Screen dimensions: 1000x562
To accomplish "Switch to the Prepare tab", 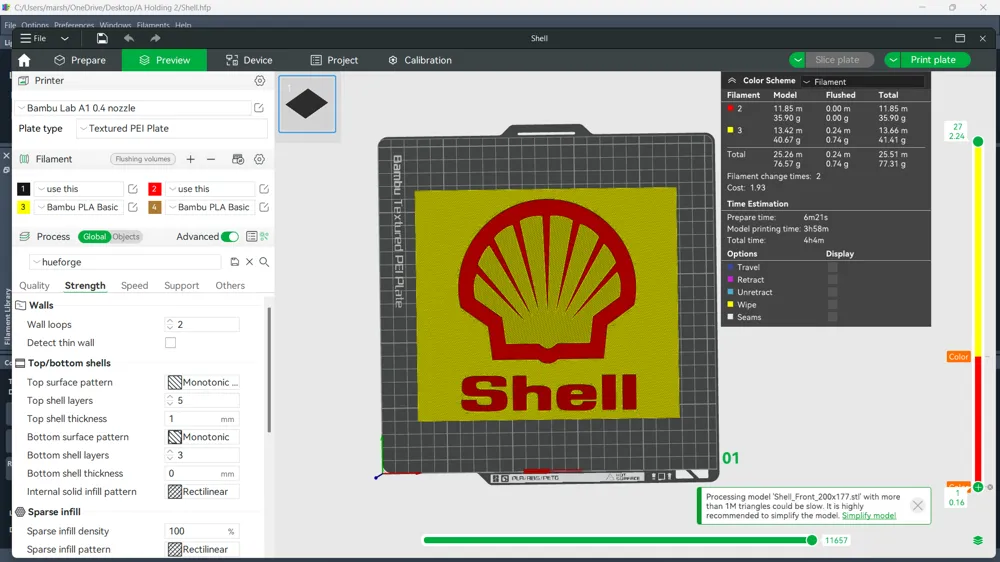I will point(80,60).
